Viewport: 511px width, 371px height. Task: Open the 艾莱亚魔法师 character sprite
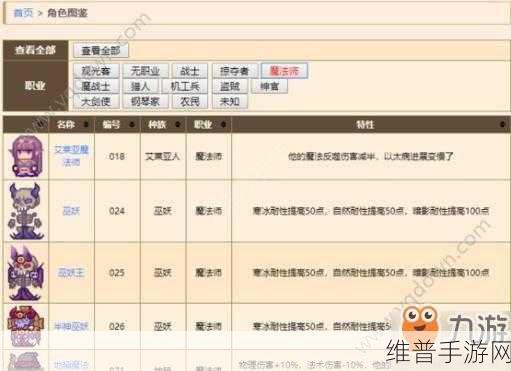click(26, 156)
